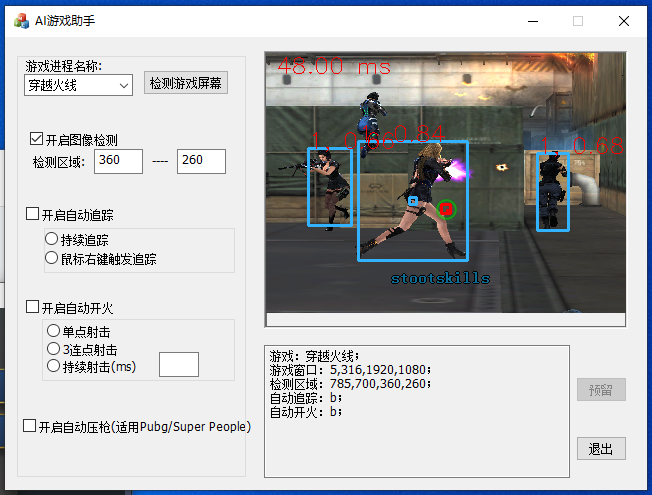Click the 游戏进程名称: label

(x=64, y=66)
